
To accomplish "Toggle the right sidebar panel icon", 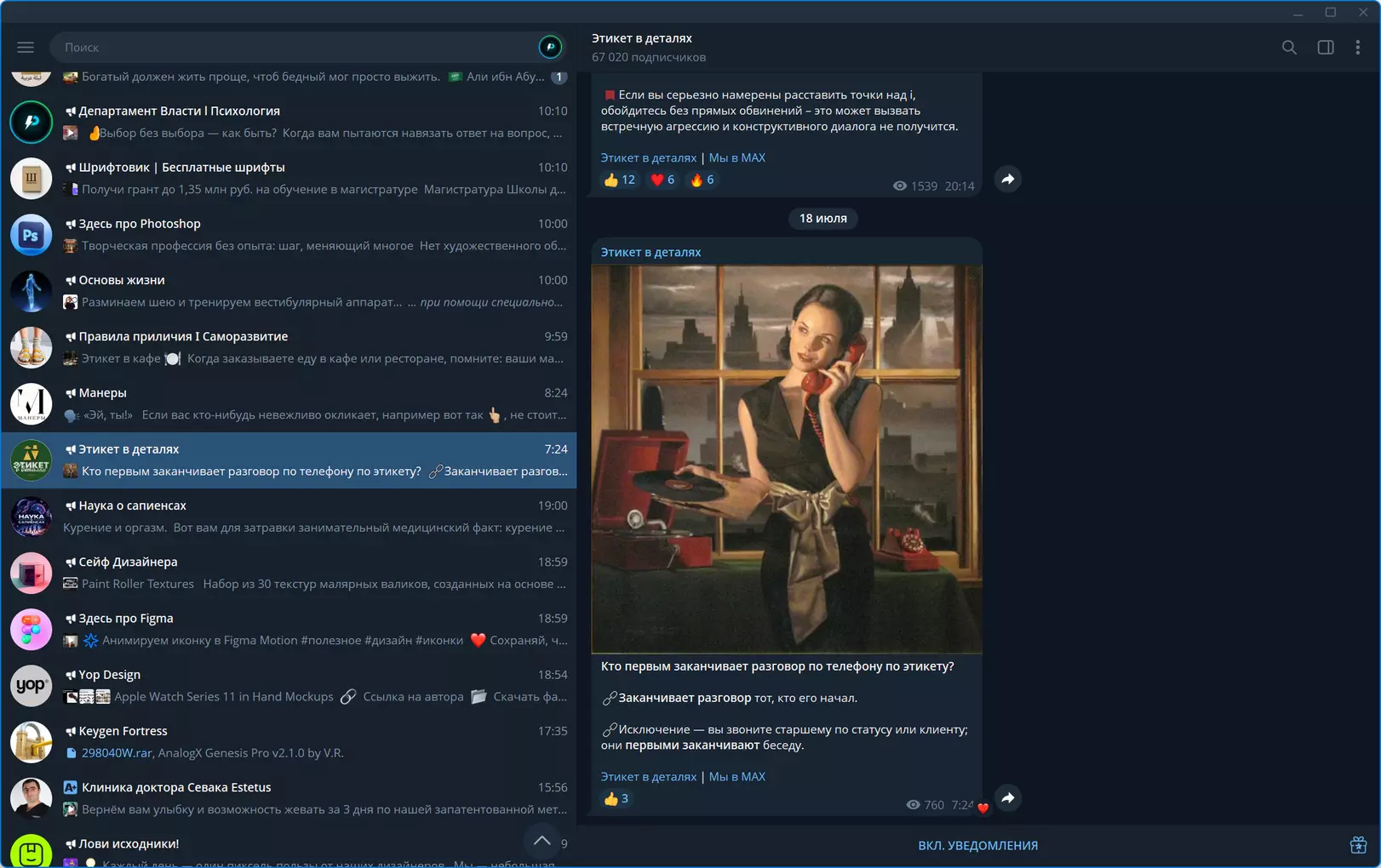I will point(1326,48).
